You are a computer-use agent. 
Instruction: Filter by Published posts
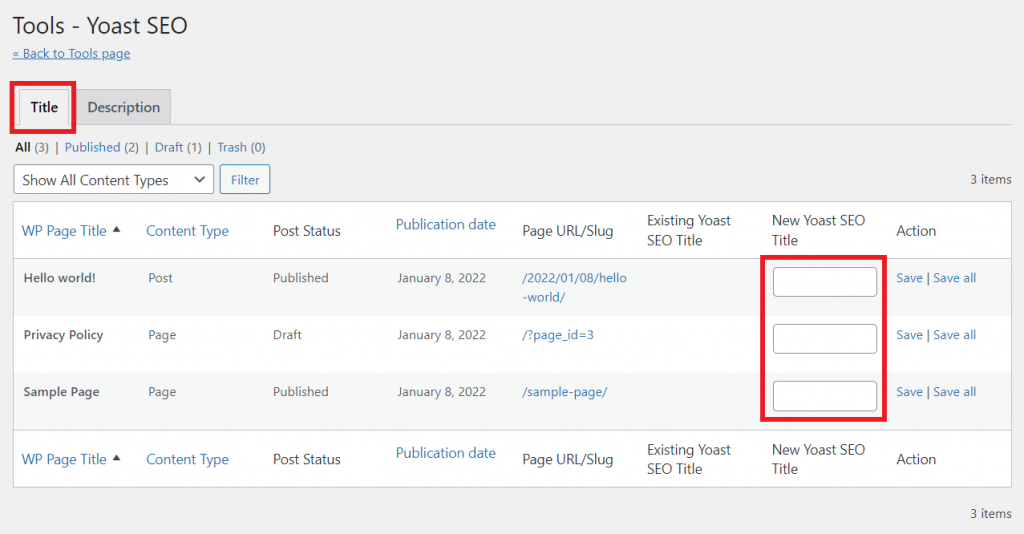(92, 148)
